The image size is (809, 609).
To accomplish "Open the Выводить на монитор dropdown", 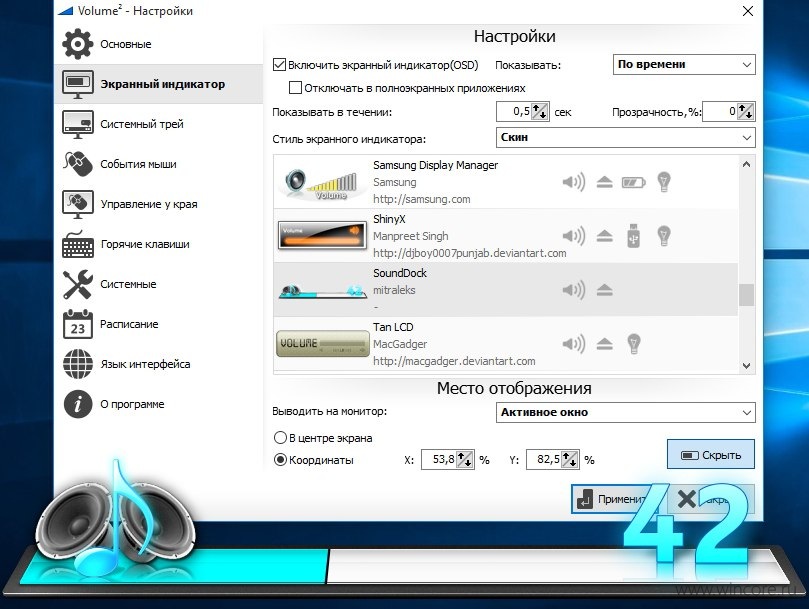I will tap(625, 412).
